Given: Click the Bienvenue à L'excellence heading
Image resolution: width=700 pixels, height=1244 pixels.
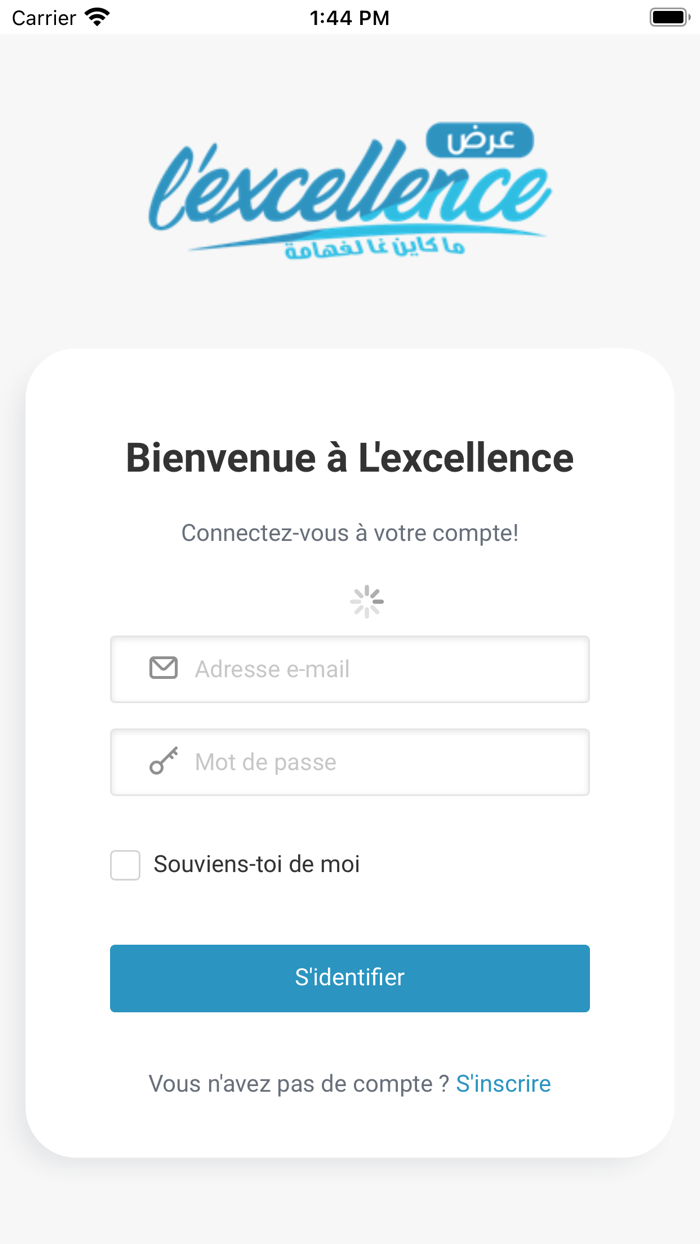Looking at the screenshot, I should tap(350, 457).
